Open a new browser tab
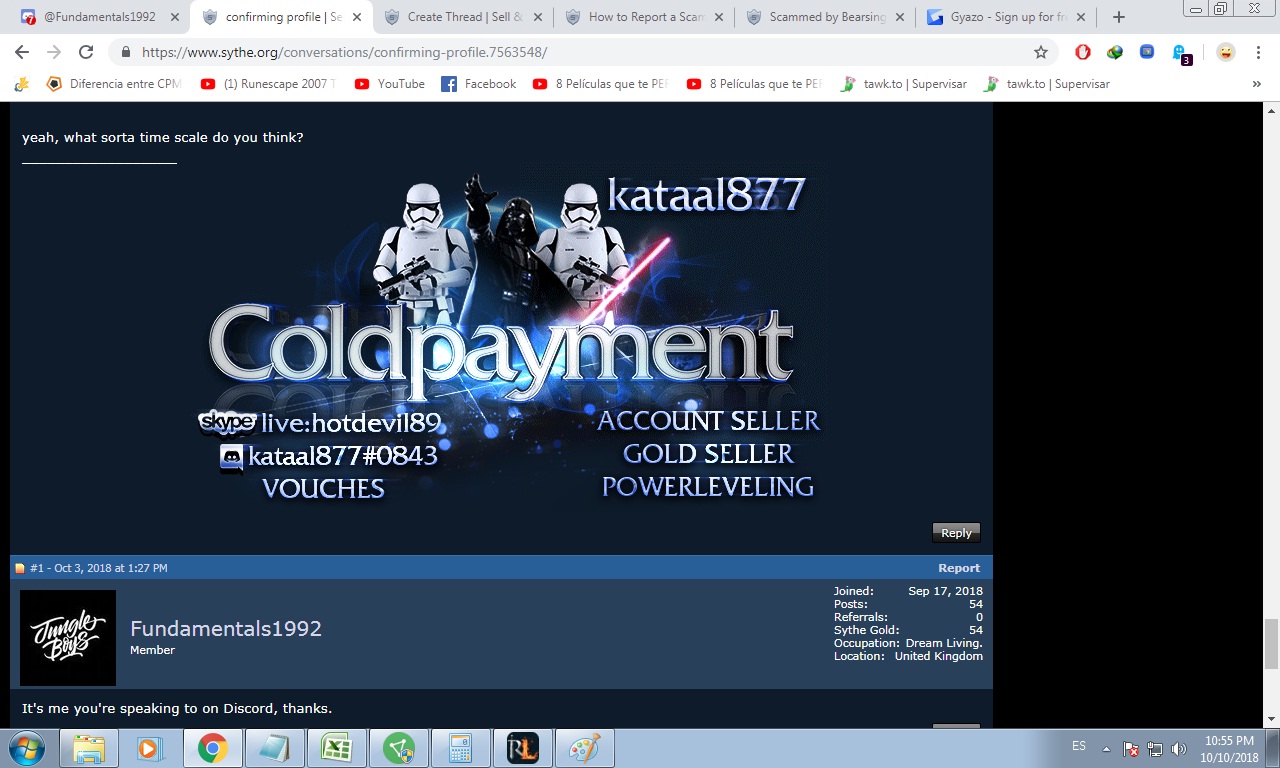The image size is (1280, 768). click(1119, 17)
